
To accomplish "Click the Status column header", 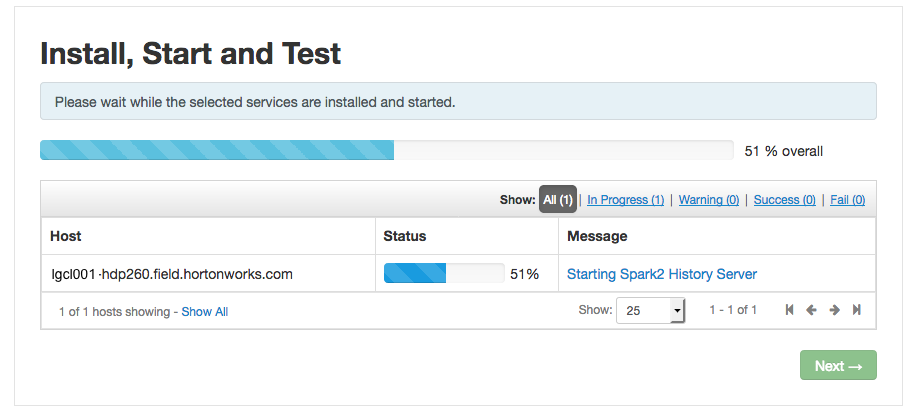I will 405,236.
